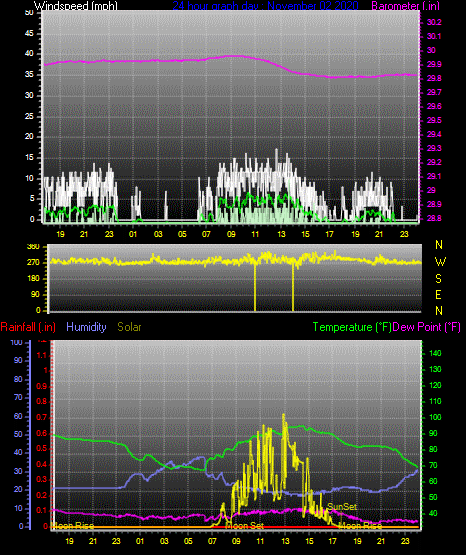
Task: Click the "28.8" barometer axis value
Action: click(434, 218)
